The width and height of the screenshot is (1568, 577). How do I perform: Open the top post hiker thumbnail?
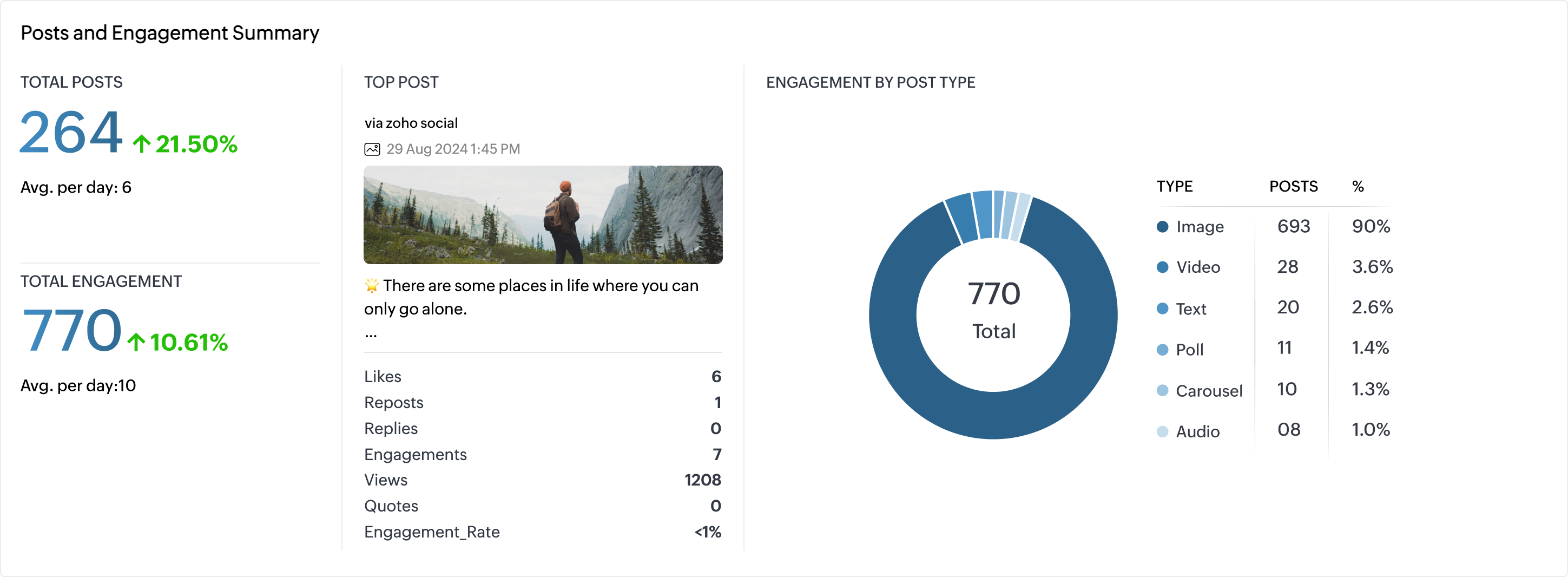pyautogui.click(x=543, y=215)
